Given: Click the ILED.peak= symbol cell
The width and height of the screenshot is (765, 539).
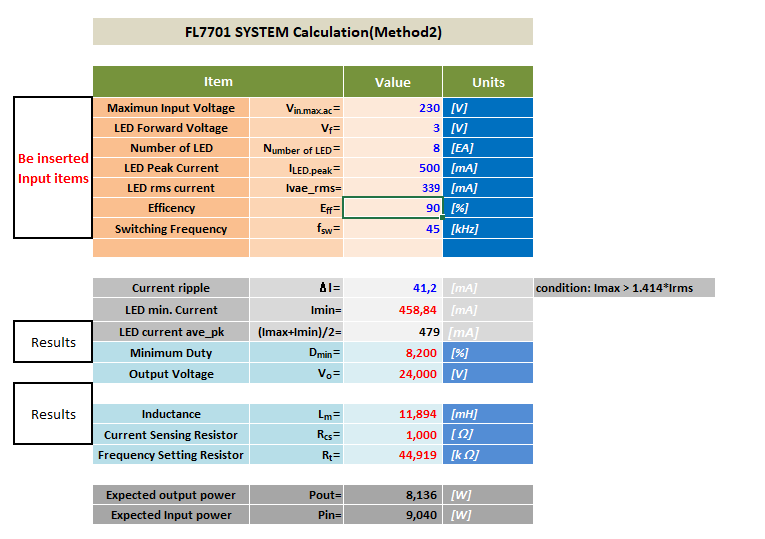Looking at the screenshot, I should [x=296, y=168].
